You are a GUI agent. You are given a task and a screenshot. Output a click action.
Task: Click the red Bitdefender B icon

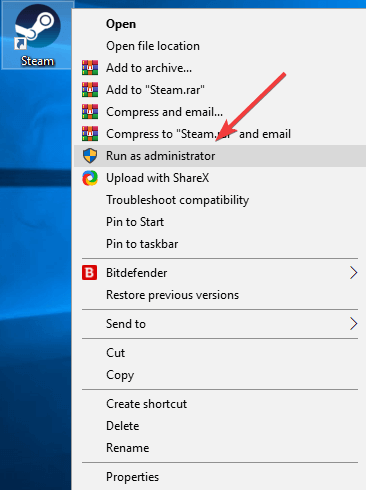click(x=90, y=273)
